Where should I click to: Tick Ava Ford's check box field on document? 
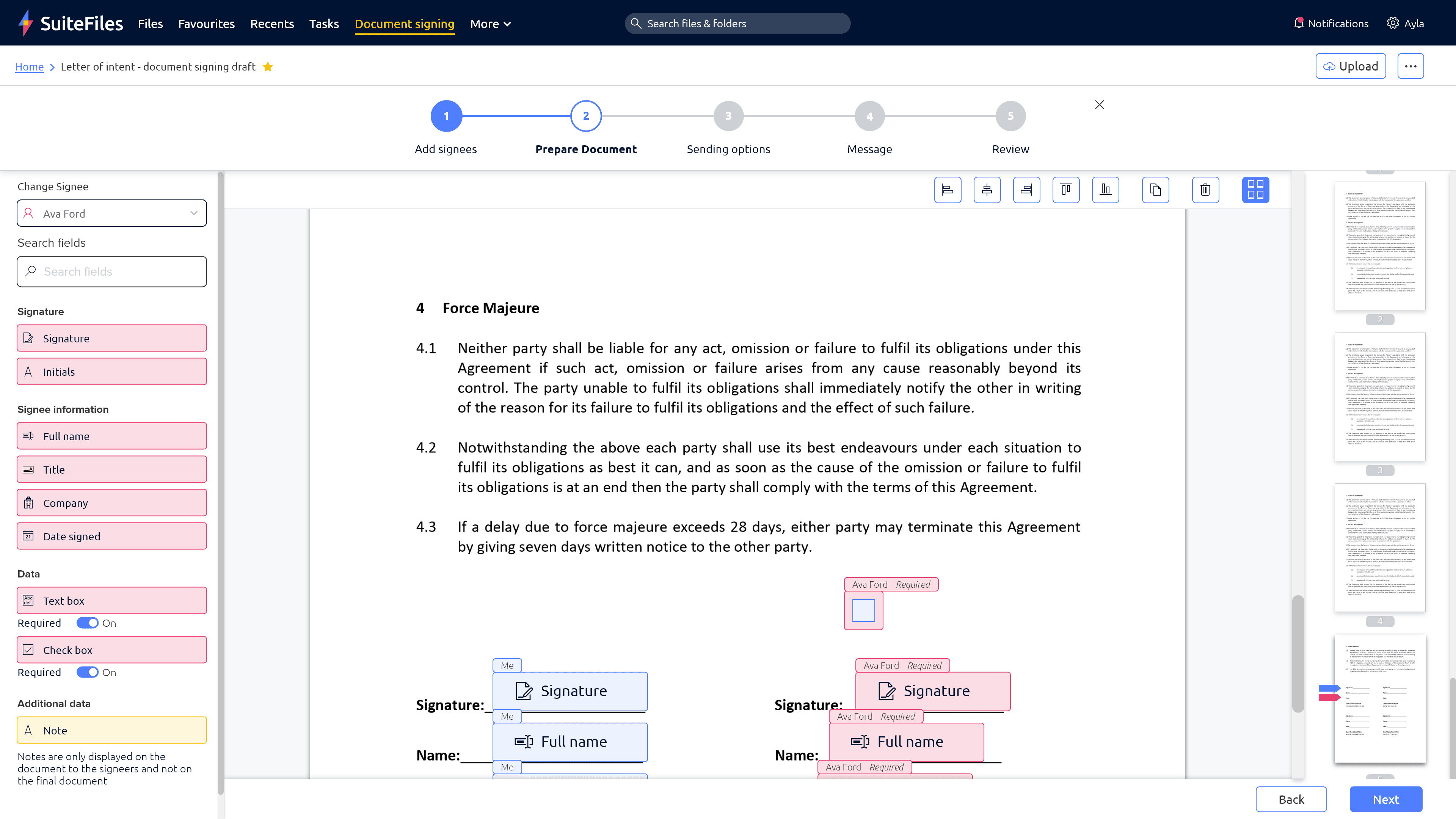point(863,610)
